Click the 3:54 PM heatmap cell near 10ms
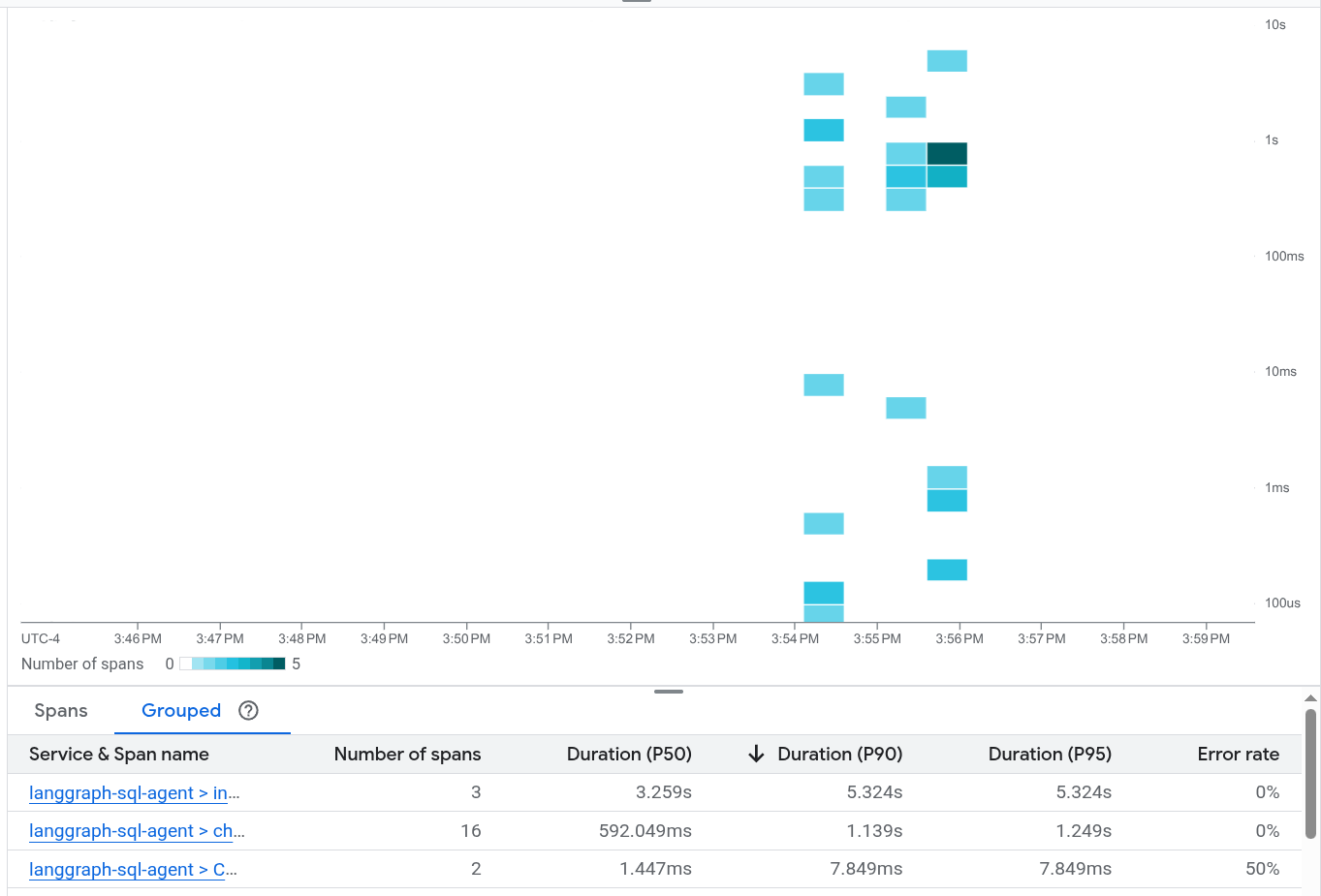The height and width of the screenshot is (896, 1321). pos(824,385)
